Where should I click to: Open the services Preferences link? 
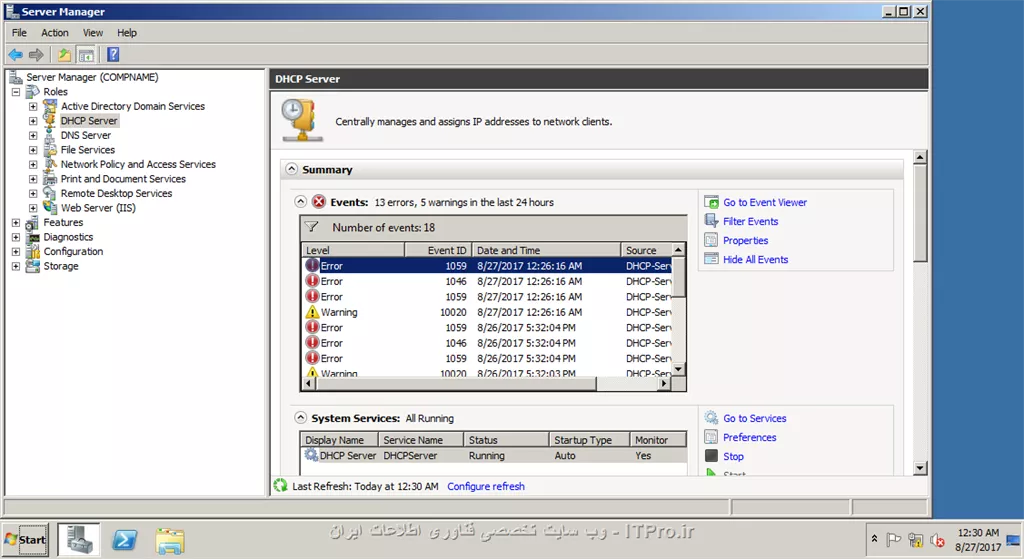[749, 437]
